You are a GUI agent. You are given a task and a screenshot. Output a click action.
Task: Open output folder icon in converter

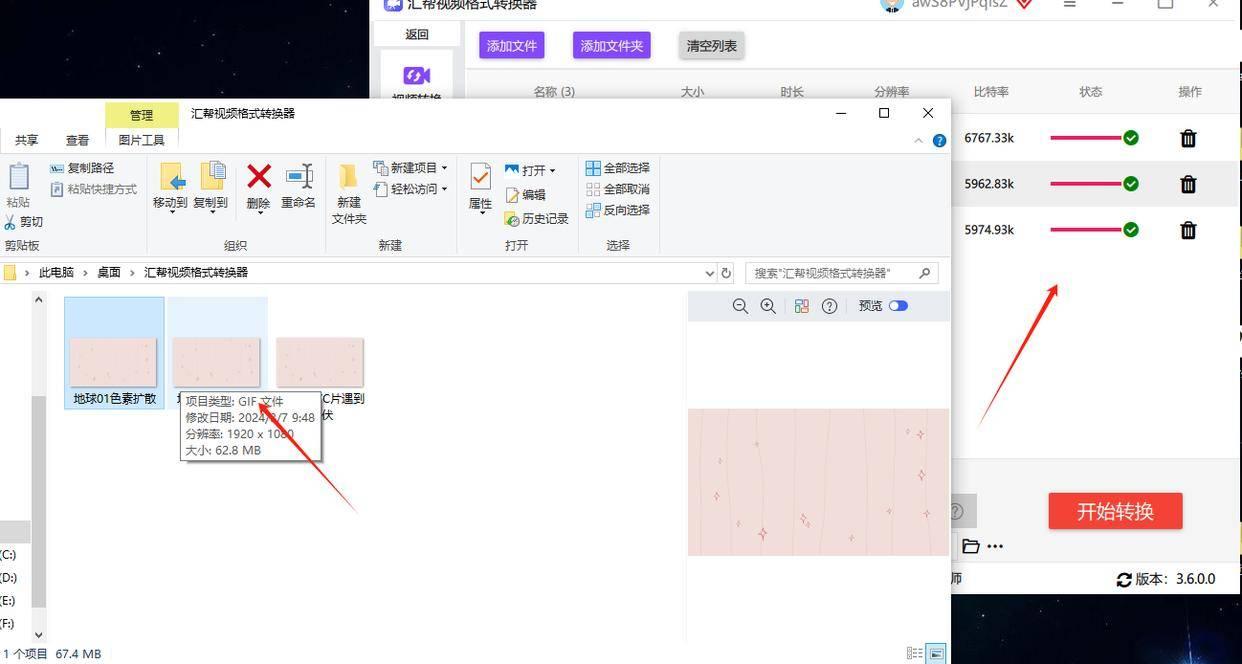pos(970,546)
